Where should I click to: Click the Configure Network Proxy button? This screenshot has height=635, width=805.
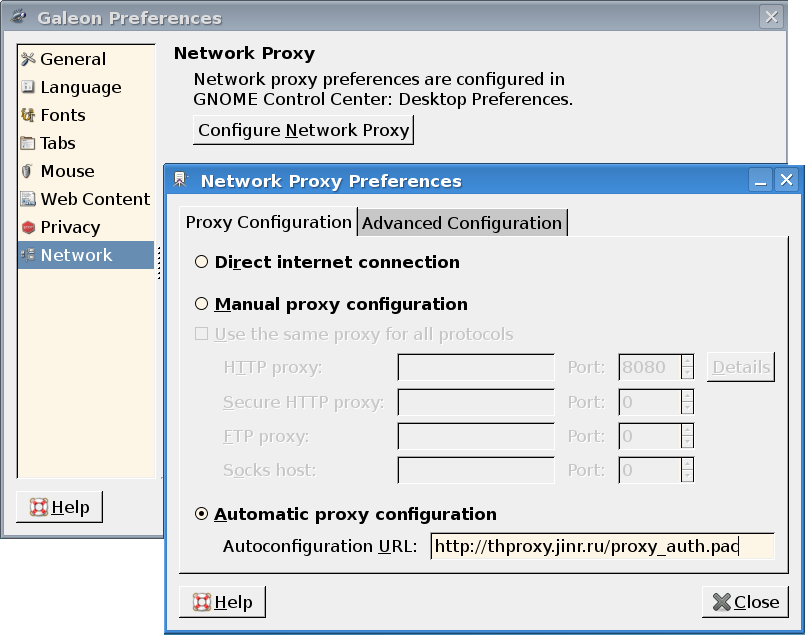[x=303, y=130]
